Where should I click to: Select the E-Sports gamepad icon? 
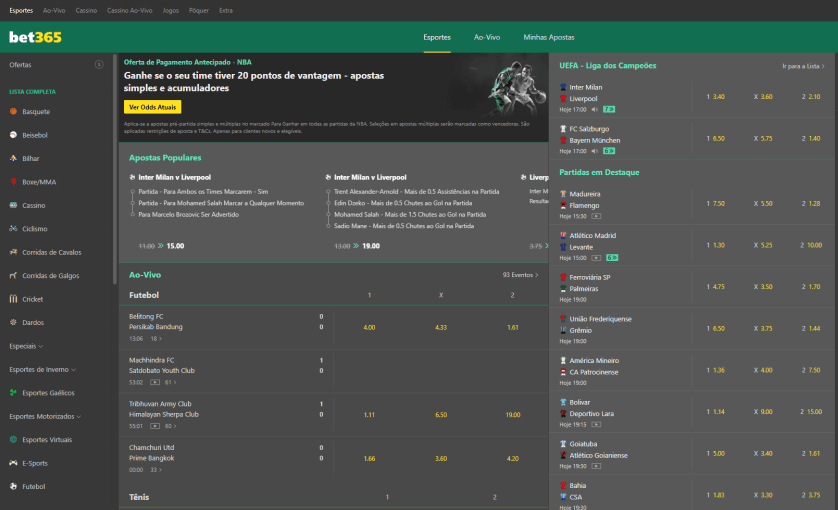point(13,463)
